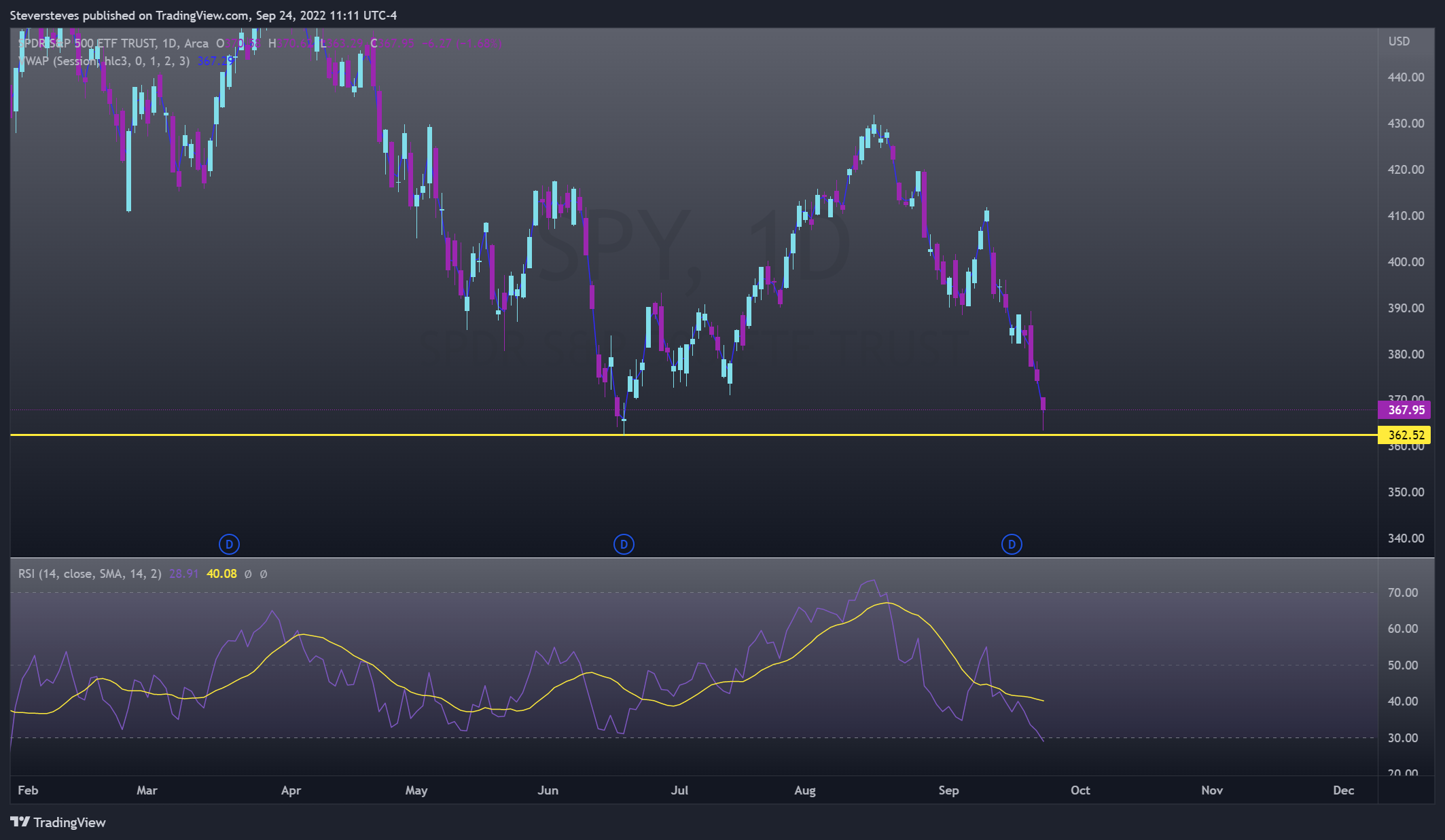Click the RSI 70.00 axis label
This screenshot has width=1445, height=840.
pyautogui.click(x=1403, y=593)
